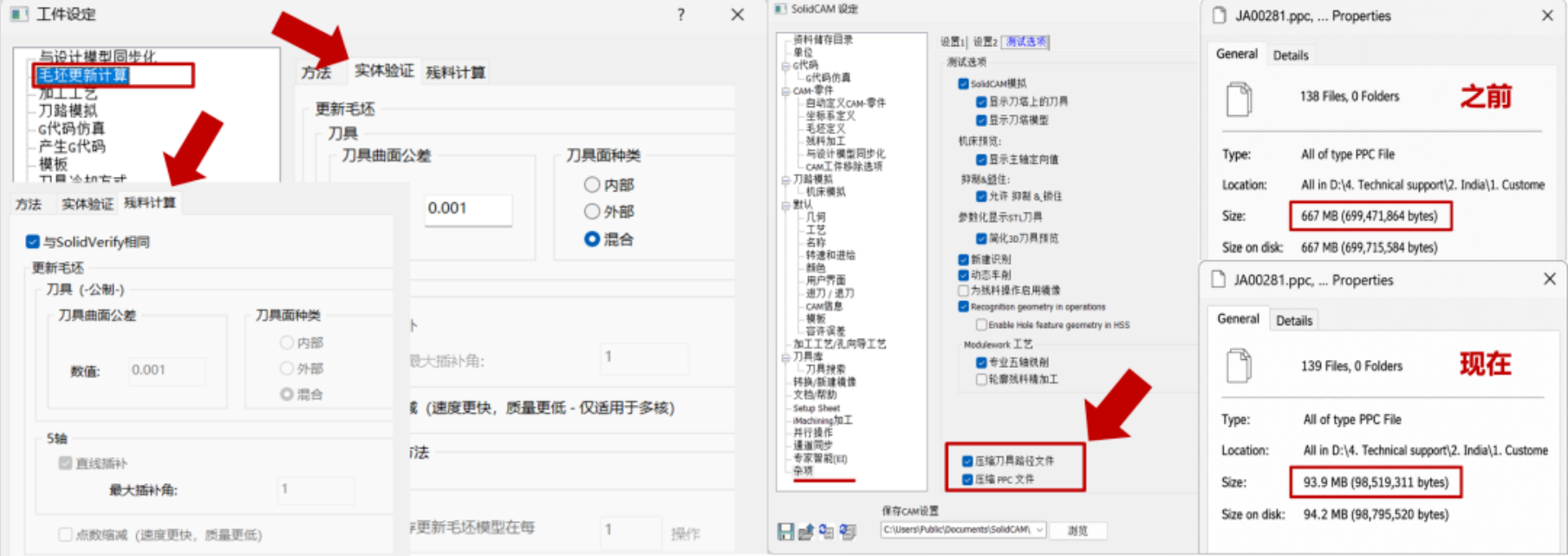
Task: Click the save settings floppy disk icon
Action: click(x=785, y=531)
